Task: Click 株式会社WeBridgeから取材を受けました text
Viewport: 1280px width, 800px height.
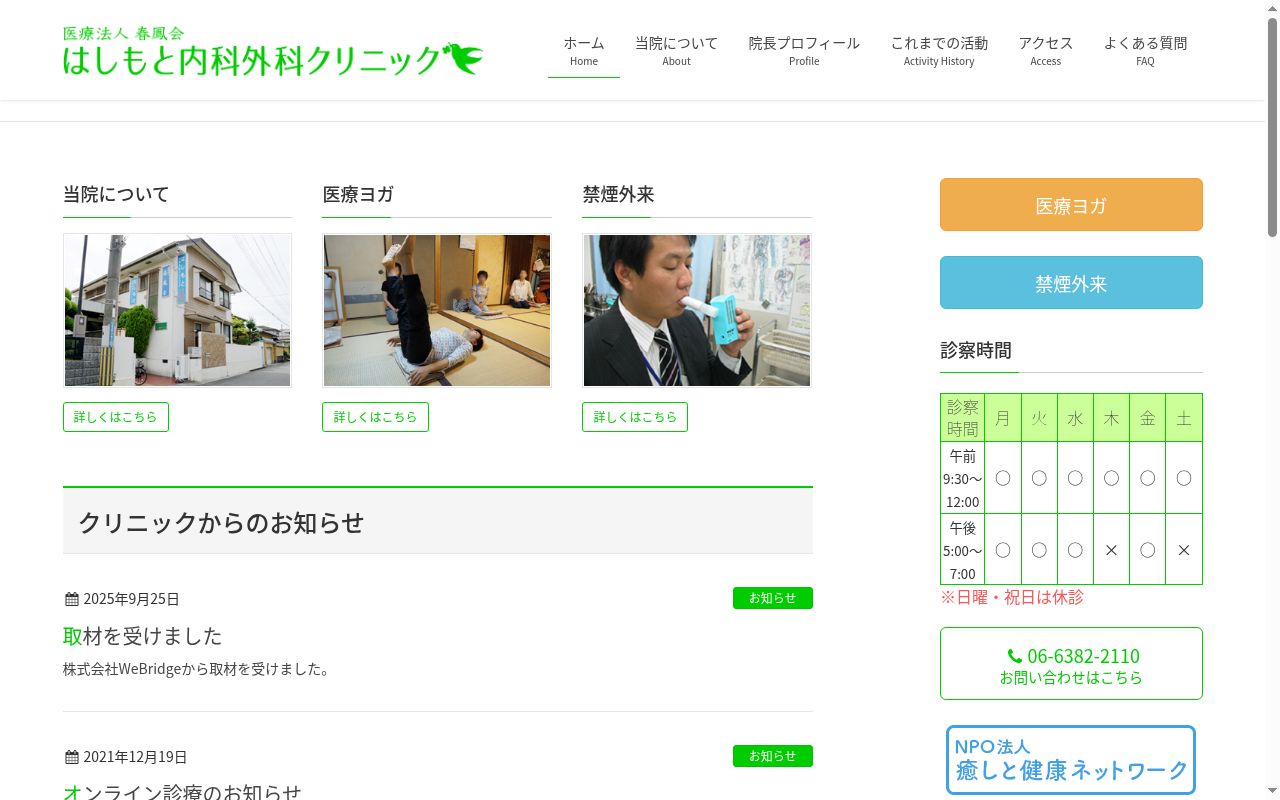Action: (197, 669)
